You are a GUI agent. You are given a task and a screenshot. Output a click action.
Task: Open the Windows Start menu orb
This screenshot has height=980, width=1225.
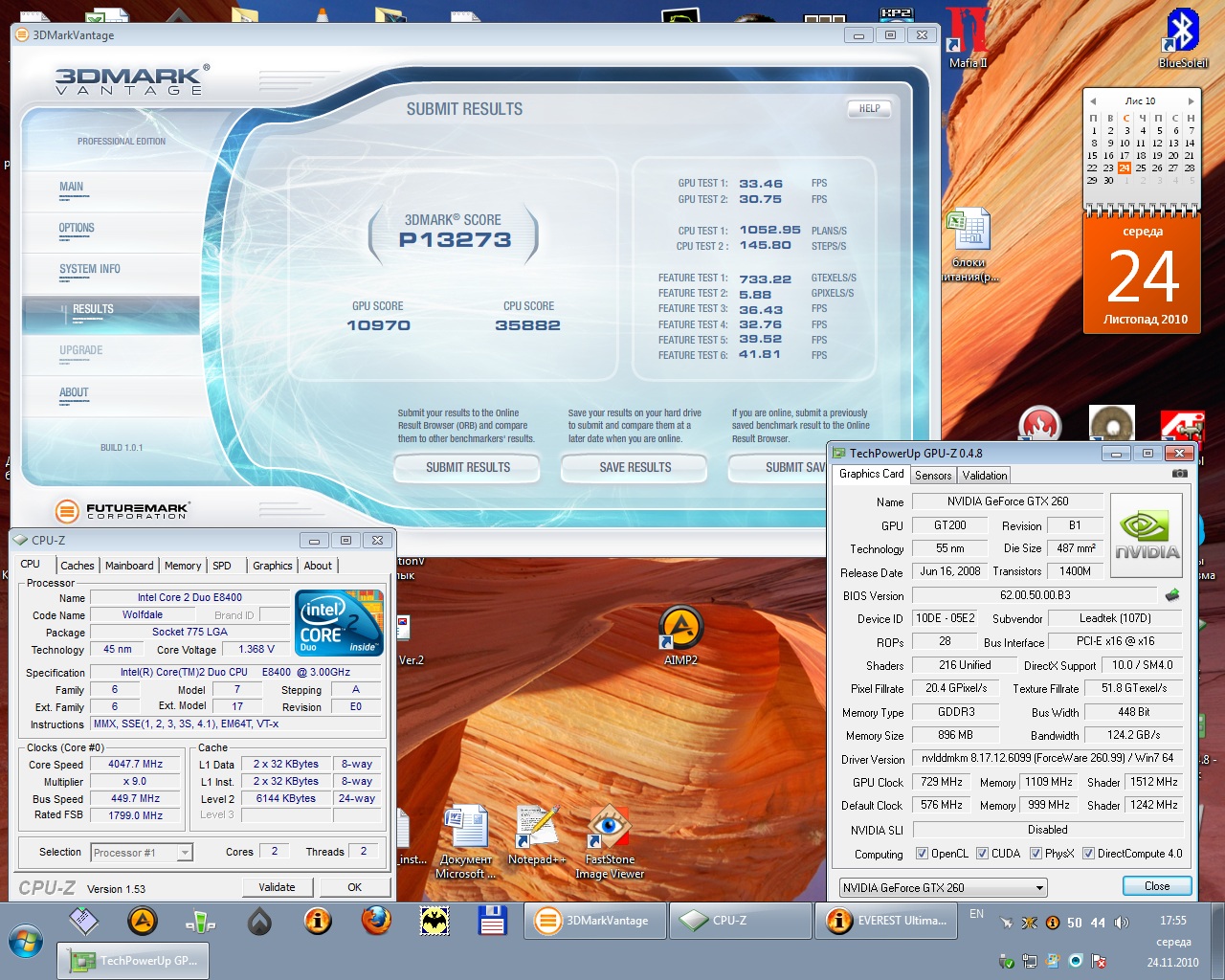[x=24, y=942]
